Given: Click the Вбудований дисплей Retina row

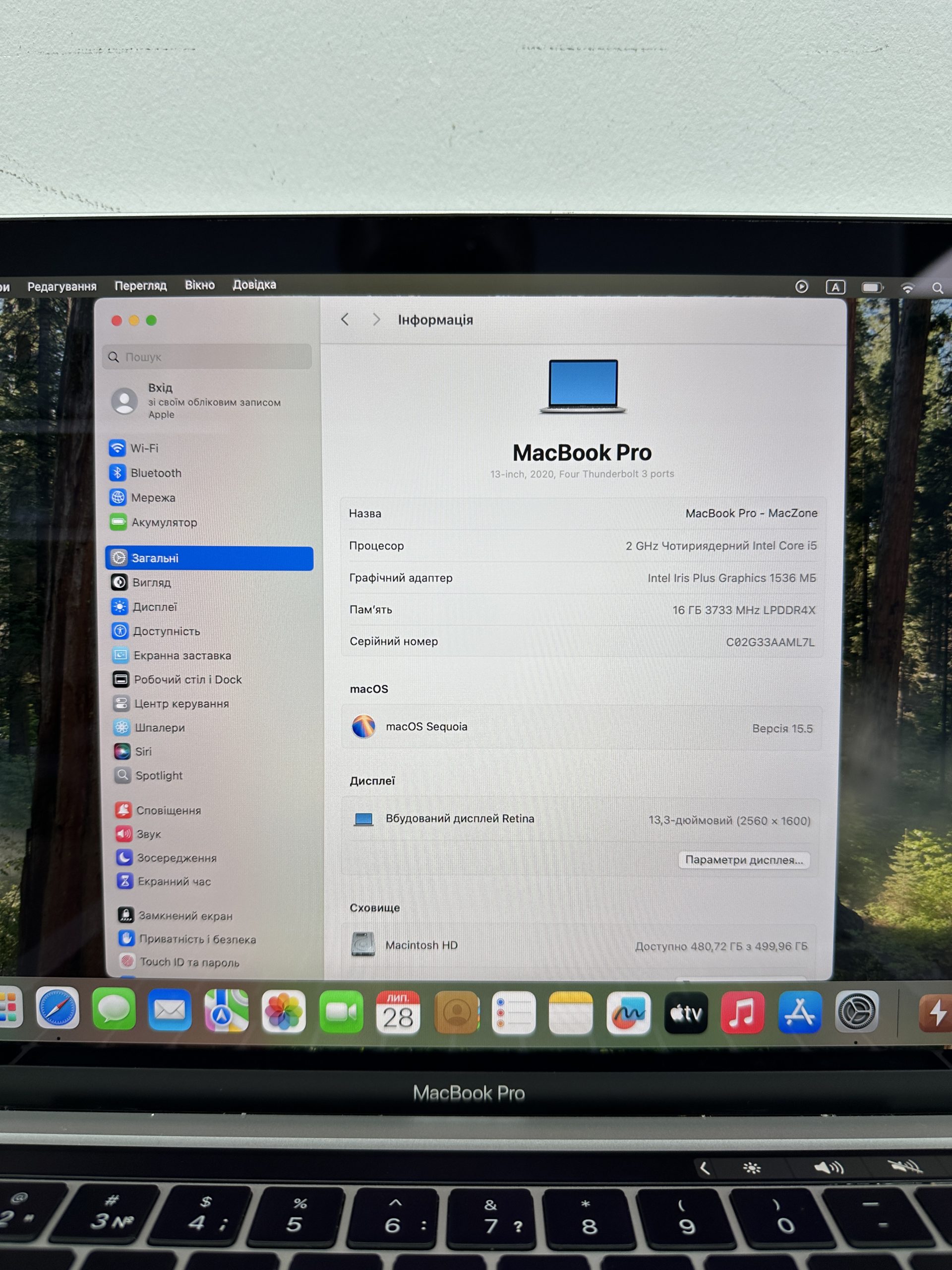Looking at the screenshot, I should point(581,820).
